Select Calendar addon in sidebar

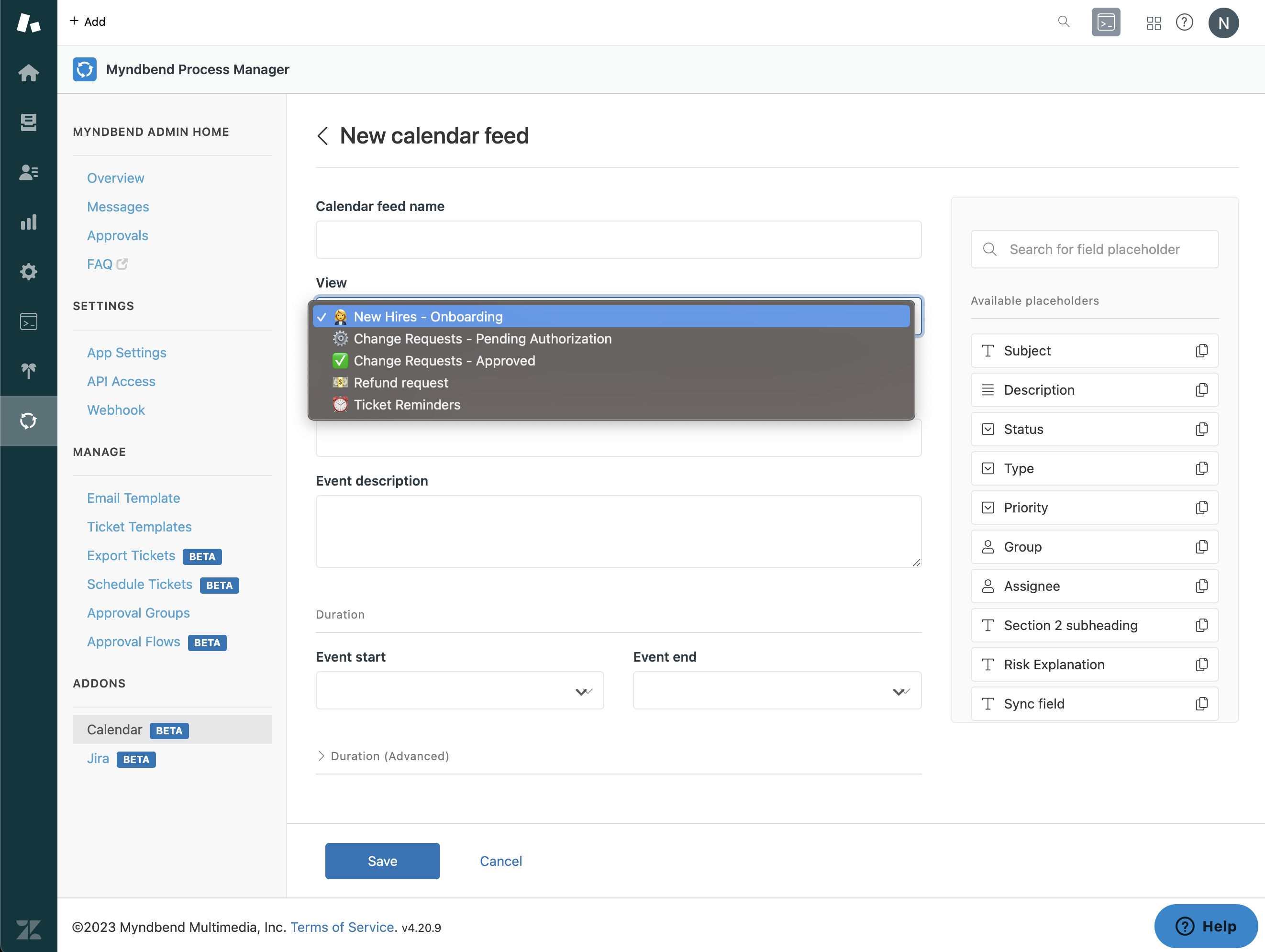pos(172,730)
